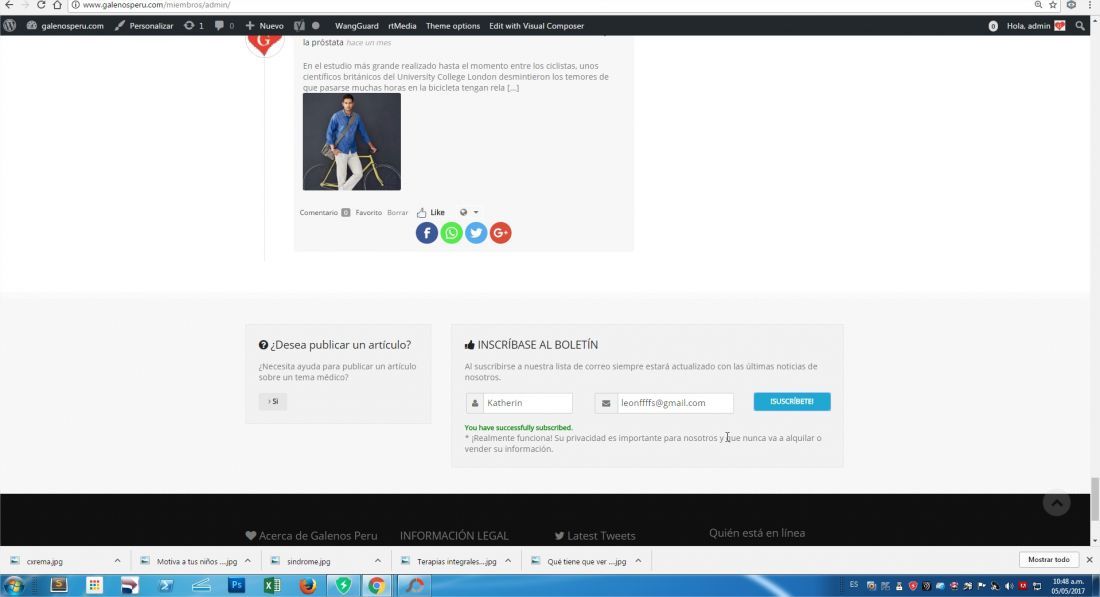Open WangGuard in the admin bar
Image resolution: width=1100 pixels, height=597 pixels.
[x=356, y=26]
